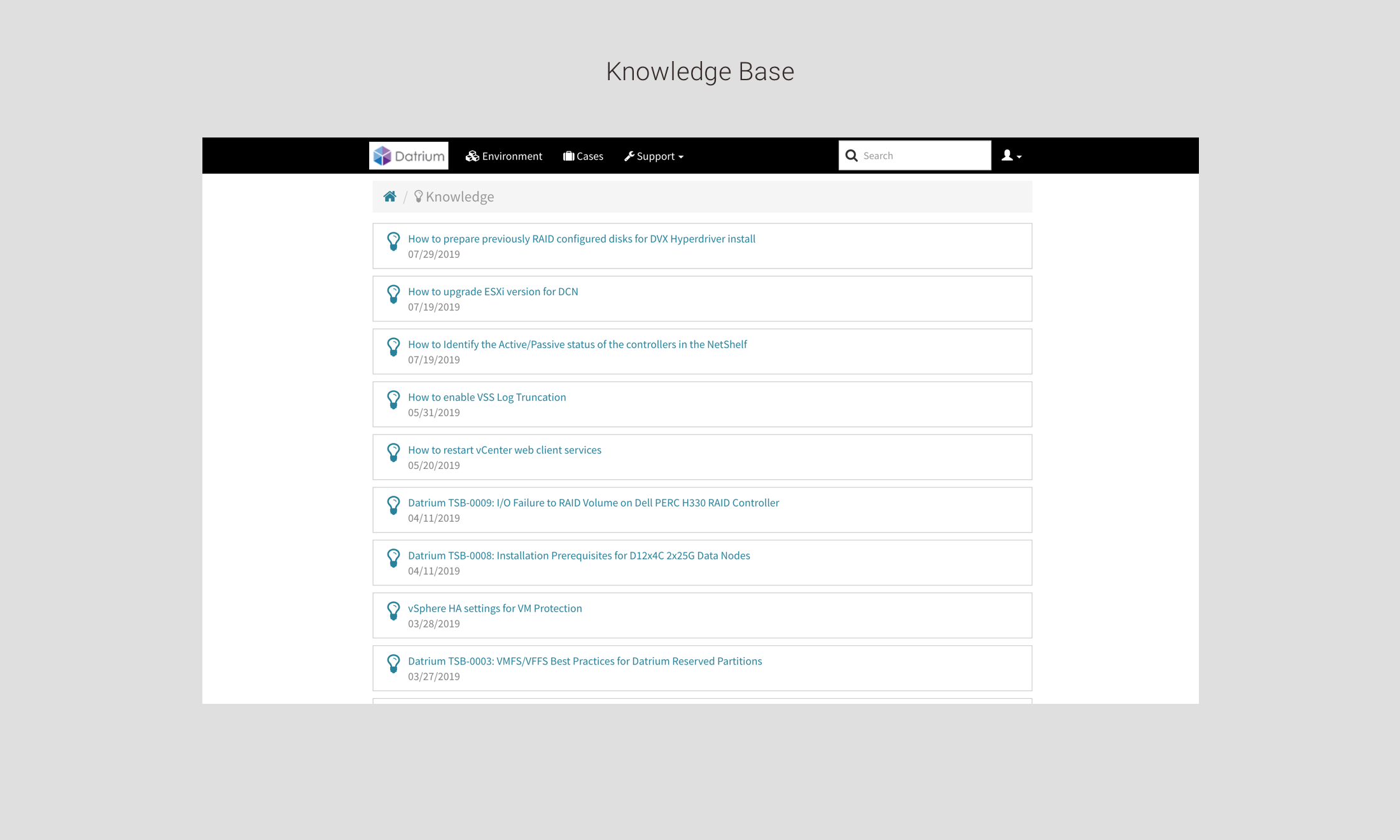
Task: Click lightbulb icon beside vSphere HA article
Action: pos(393,611)
